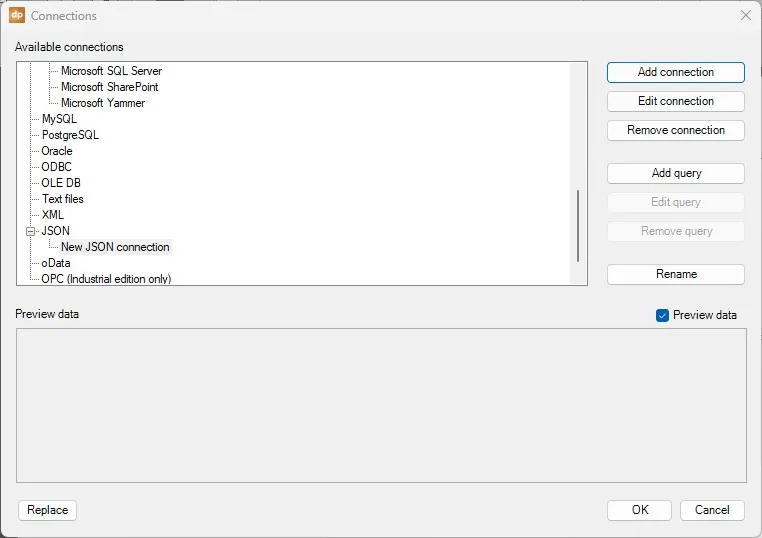Image resolution: width=762 pixels, height=538 pixels.
Task: Click the Add query button
Action: [675, 174]
